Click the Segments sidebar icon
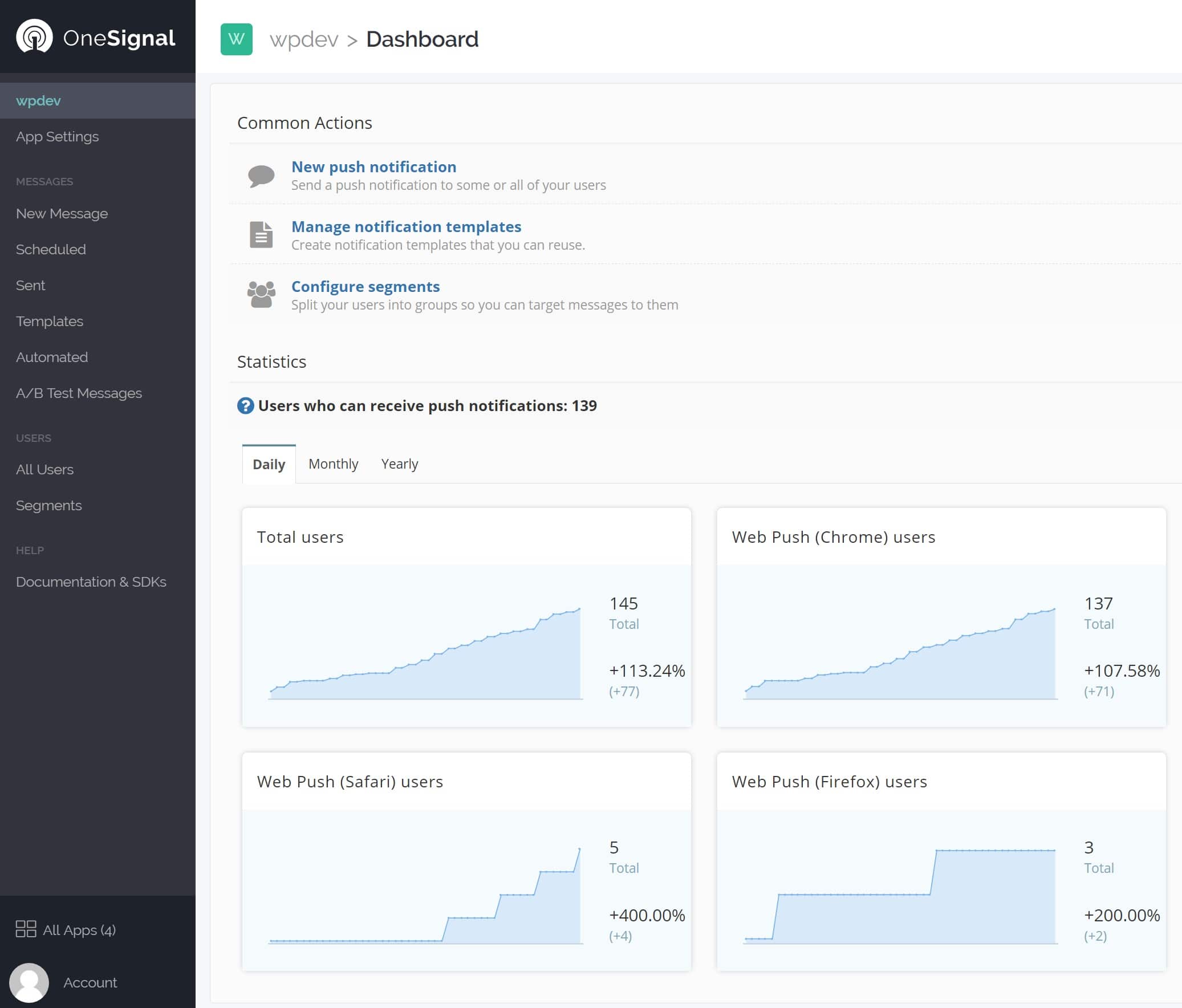 48,505
